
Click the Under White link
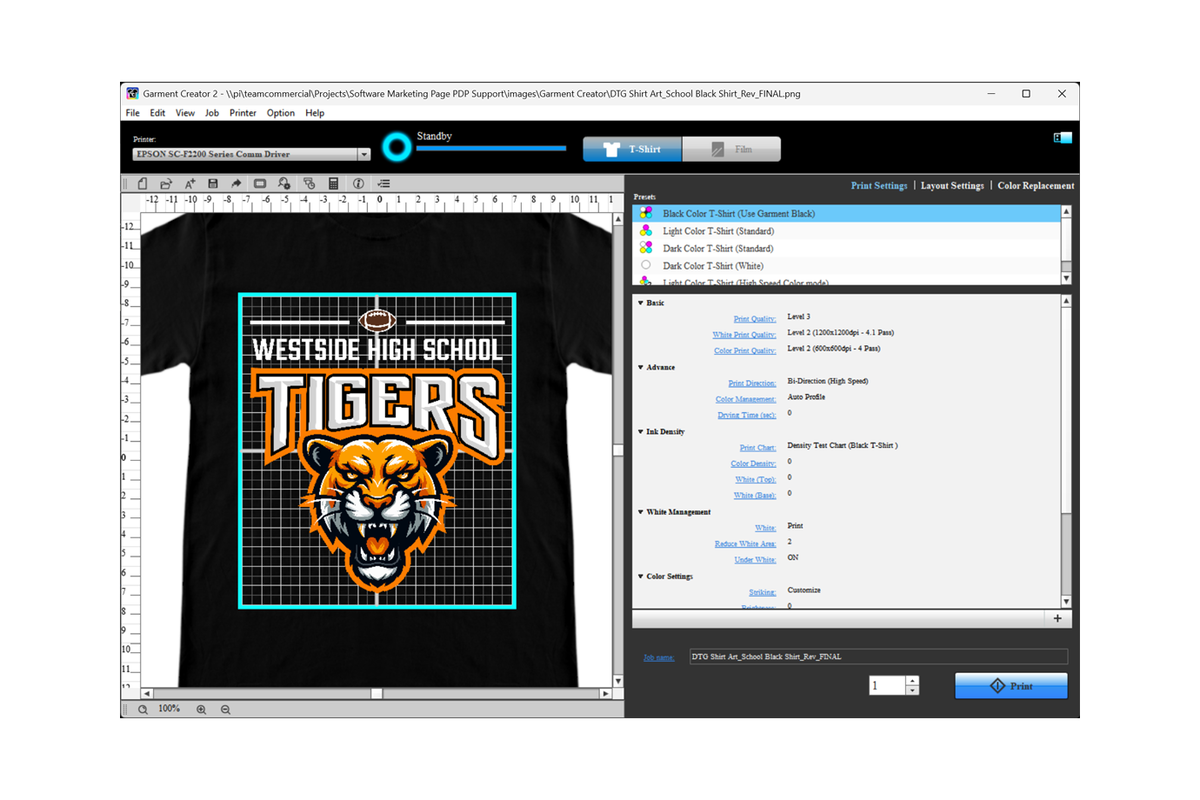click(757, 560)
